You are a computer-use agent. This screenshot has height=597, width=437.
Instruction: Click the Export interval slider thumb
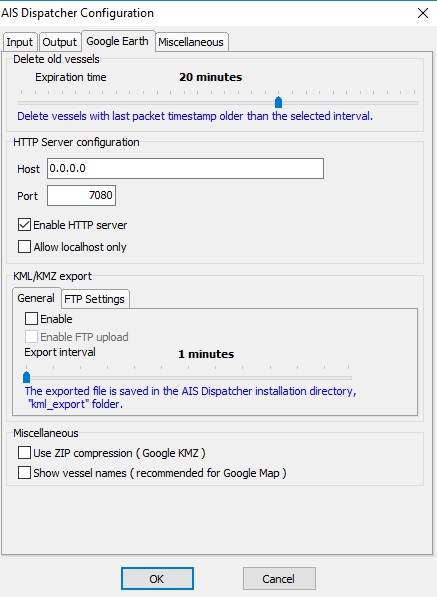pyautogui.click(x=26, y=377)
